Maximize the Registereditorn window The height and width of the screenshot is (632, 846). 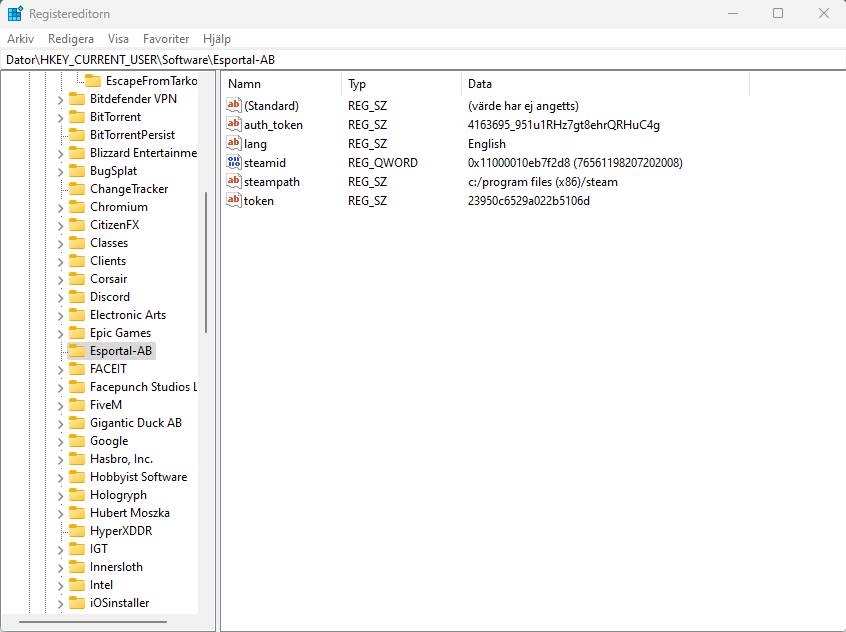point(777,13)
